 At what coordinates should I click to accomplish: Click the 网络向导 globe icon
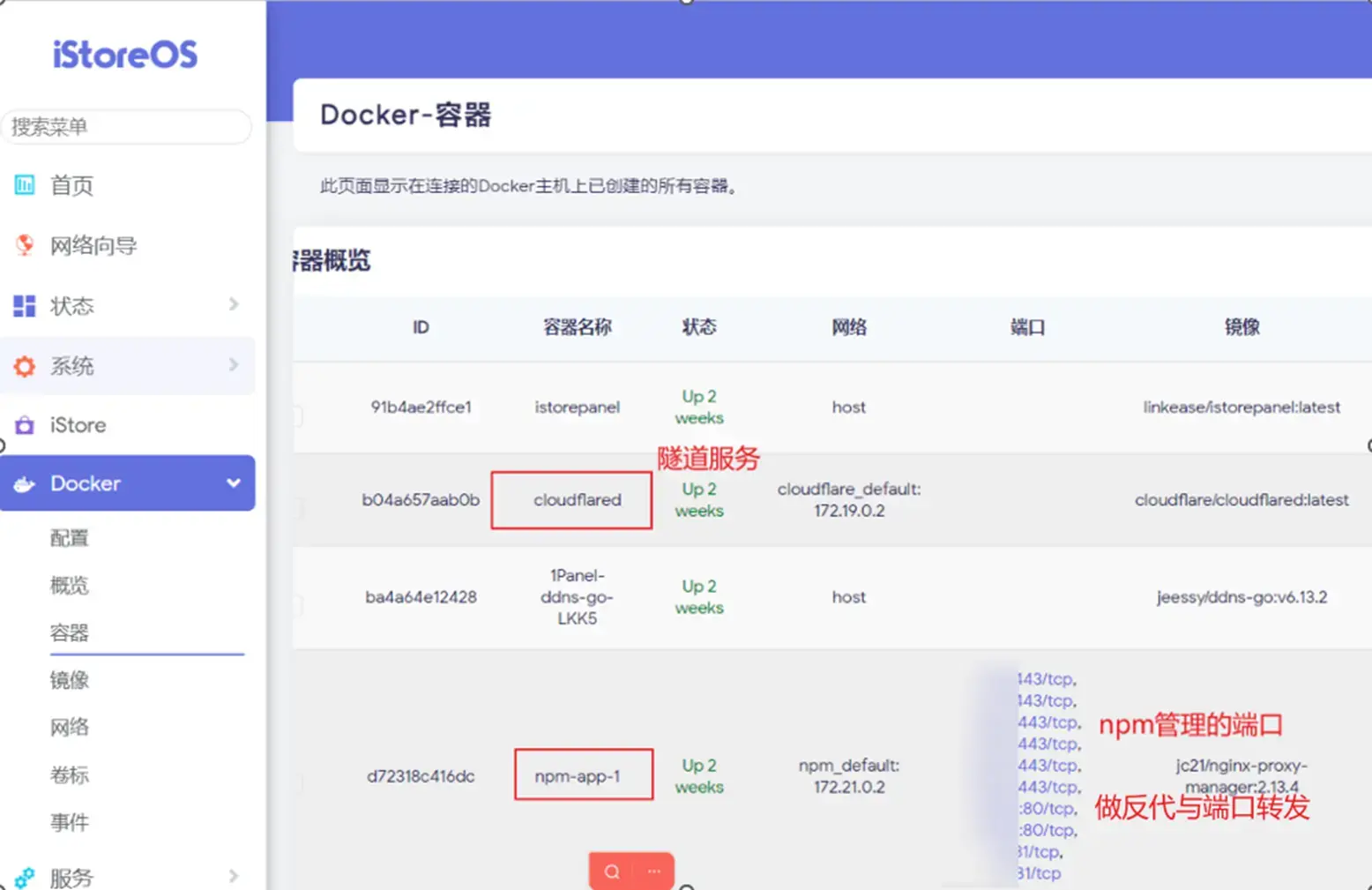(25, 245)
